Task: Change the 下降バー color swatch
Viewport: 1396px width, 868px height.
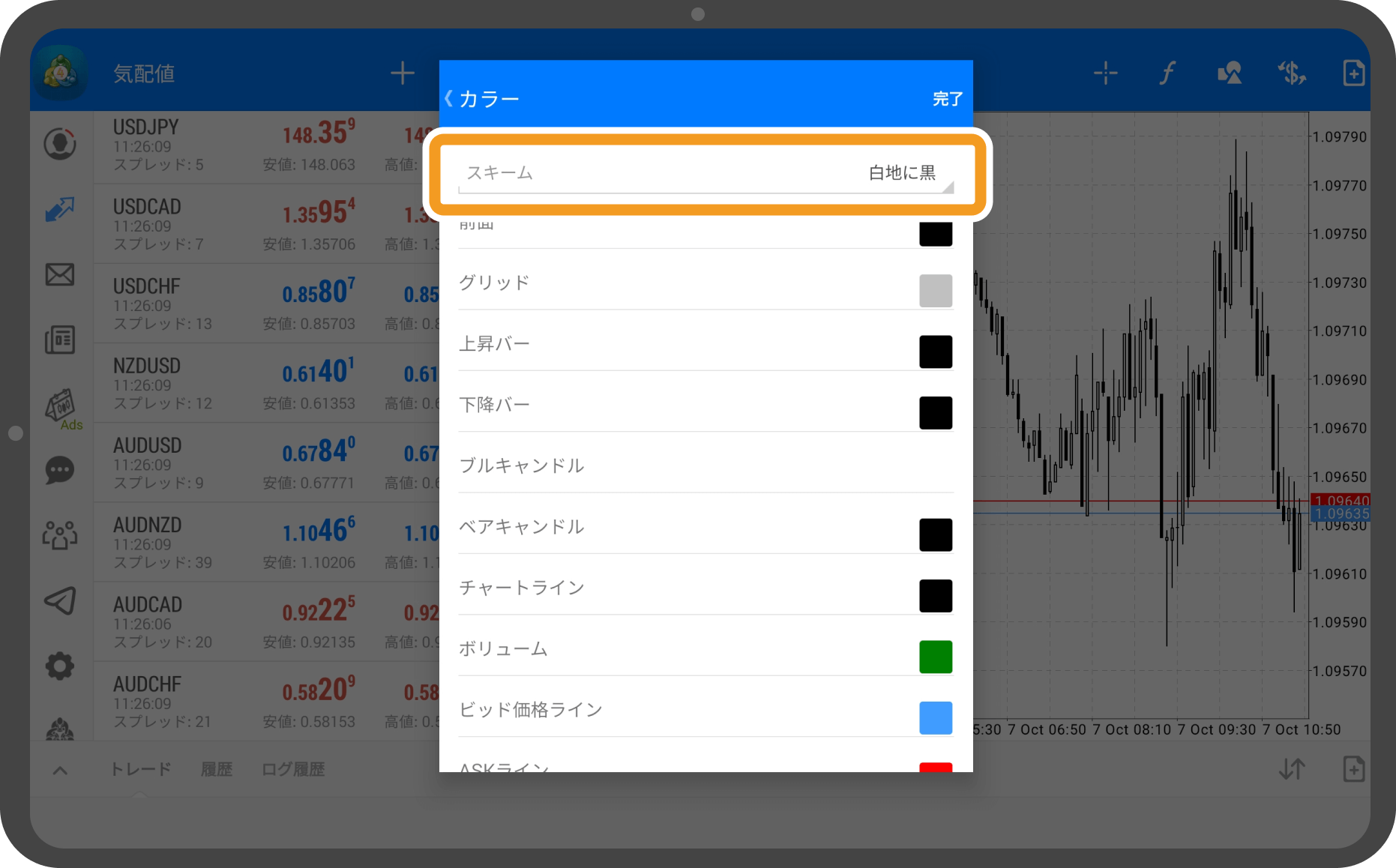Action: (x=936, y=413)
